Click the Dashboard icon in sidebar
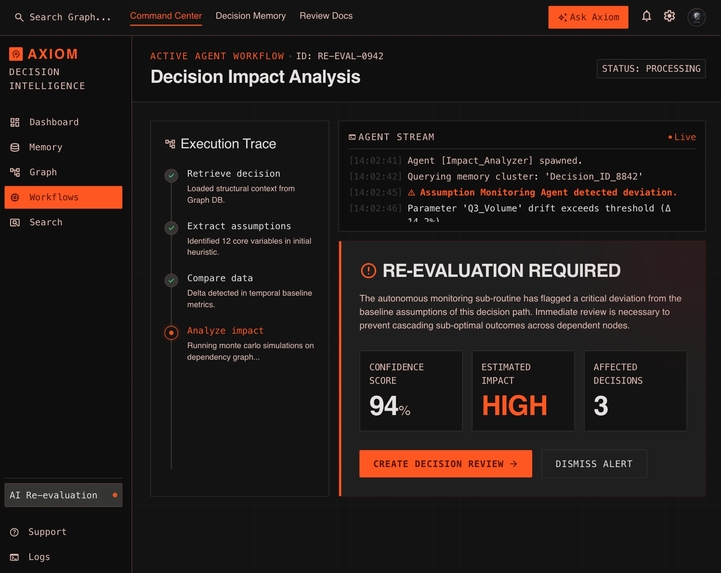The height and width of the screenshot is (573, 721). point(15,122)
